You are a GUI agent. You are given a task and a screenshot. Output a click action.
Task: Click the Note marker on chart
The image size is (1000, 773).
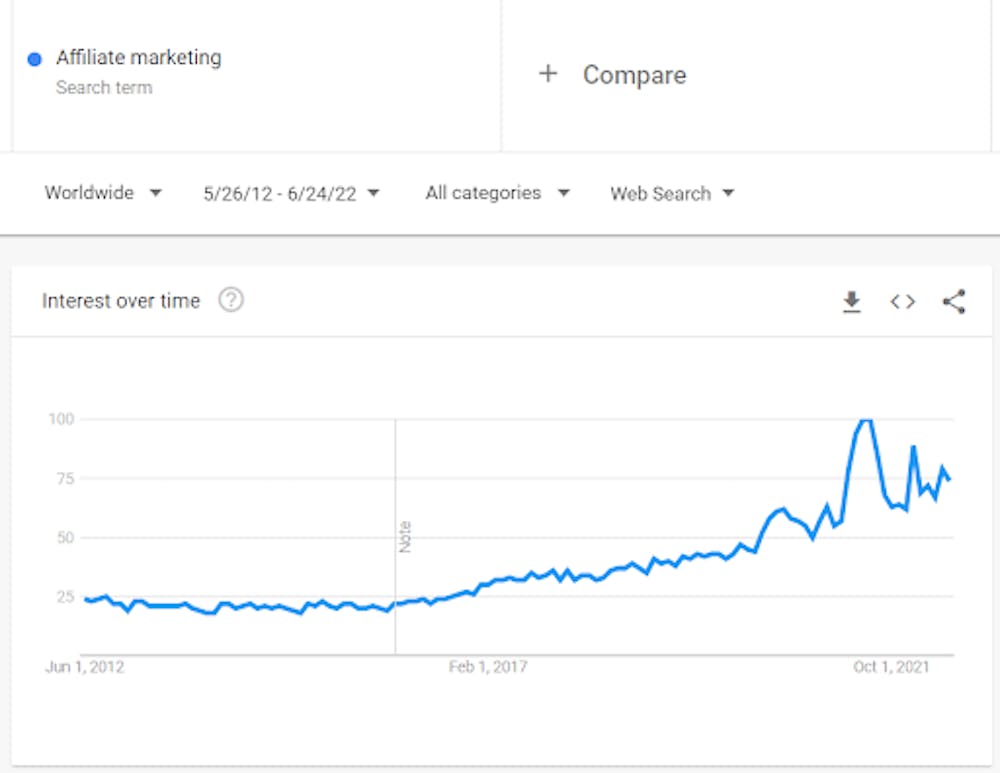(x=405, y=537)
